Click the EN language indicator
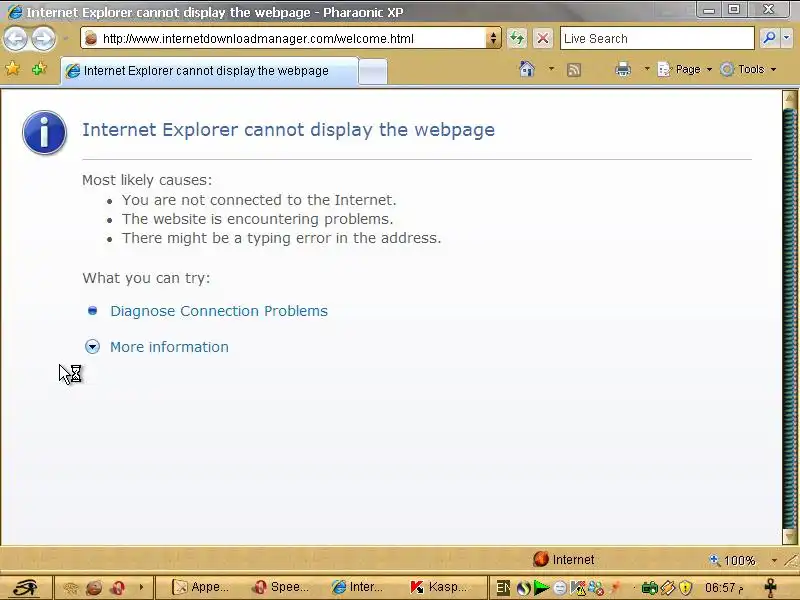 coord(503,588)
